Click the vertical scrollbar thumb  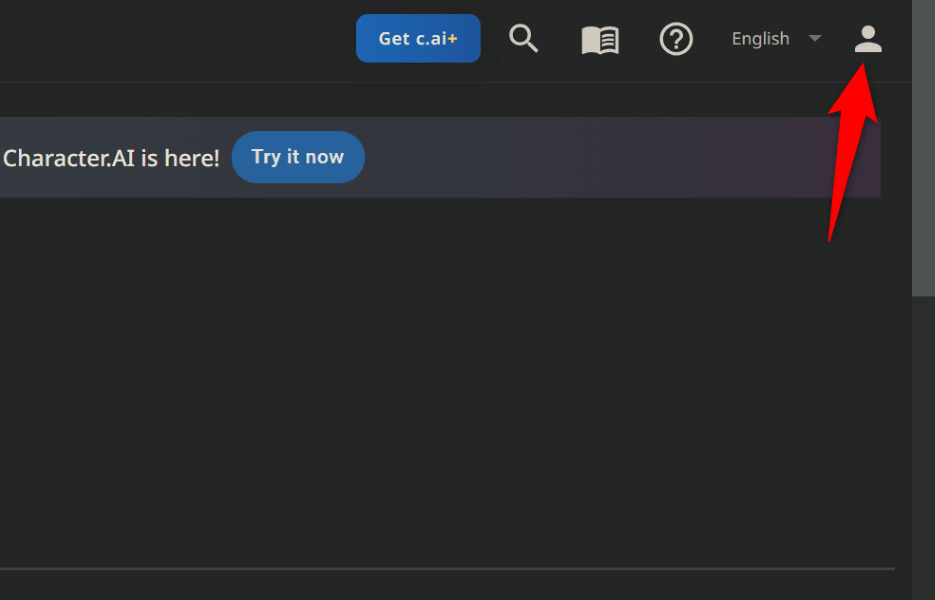pos(923,150)
